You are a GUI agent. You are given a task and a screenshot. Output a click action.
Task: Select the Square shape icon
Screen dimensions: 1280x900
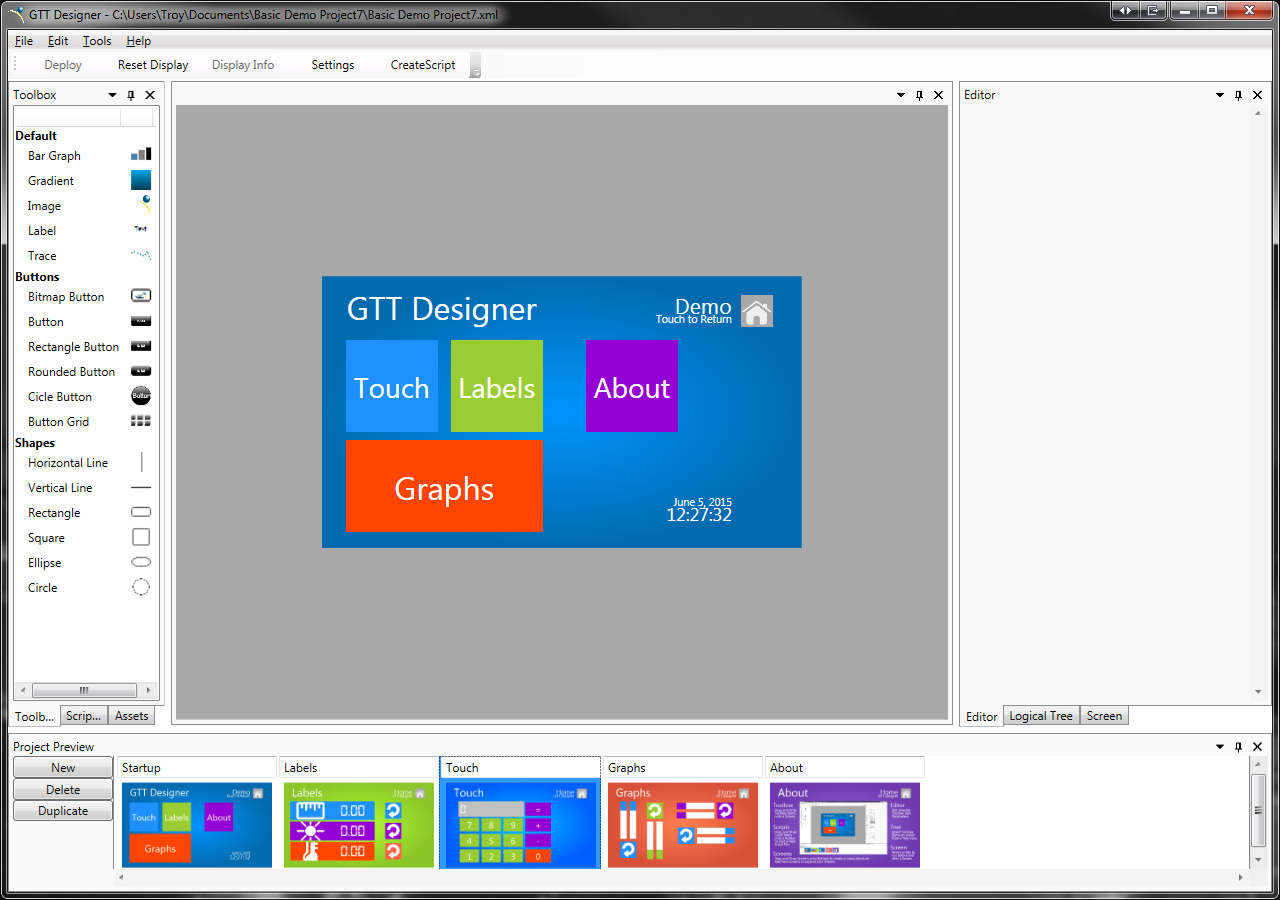click(x=141, y=537)
